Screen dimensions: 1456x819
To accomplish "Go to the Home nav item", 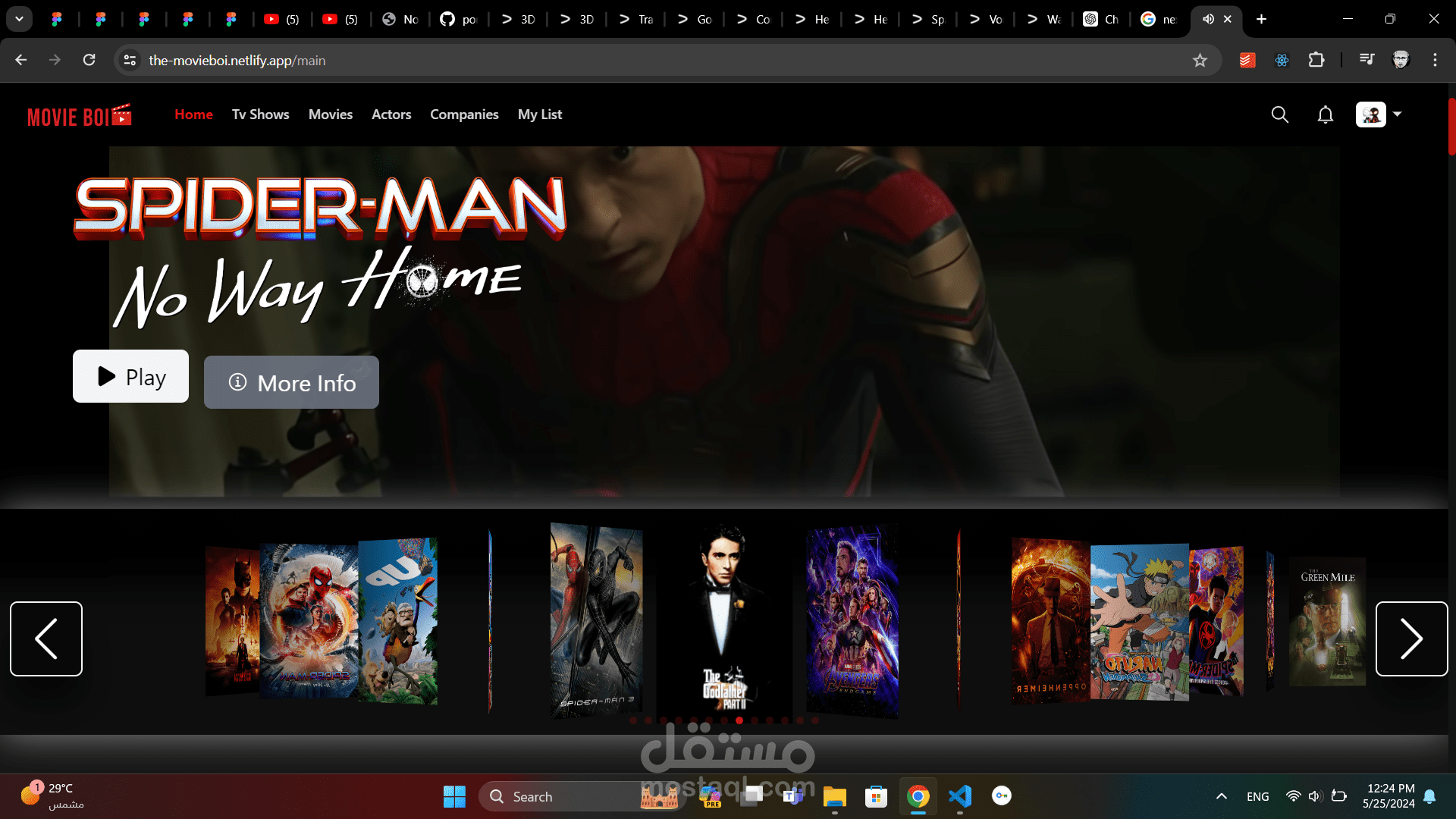I will point(193,115).
